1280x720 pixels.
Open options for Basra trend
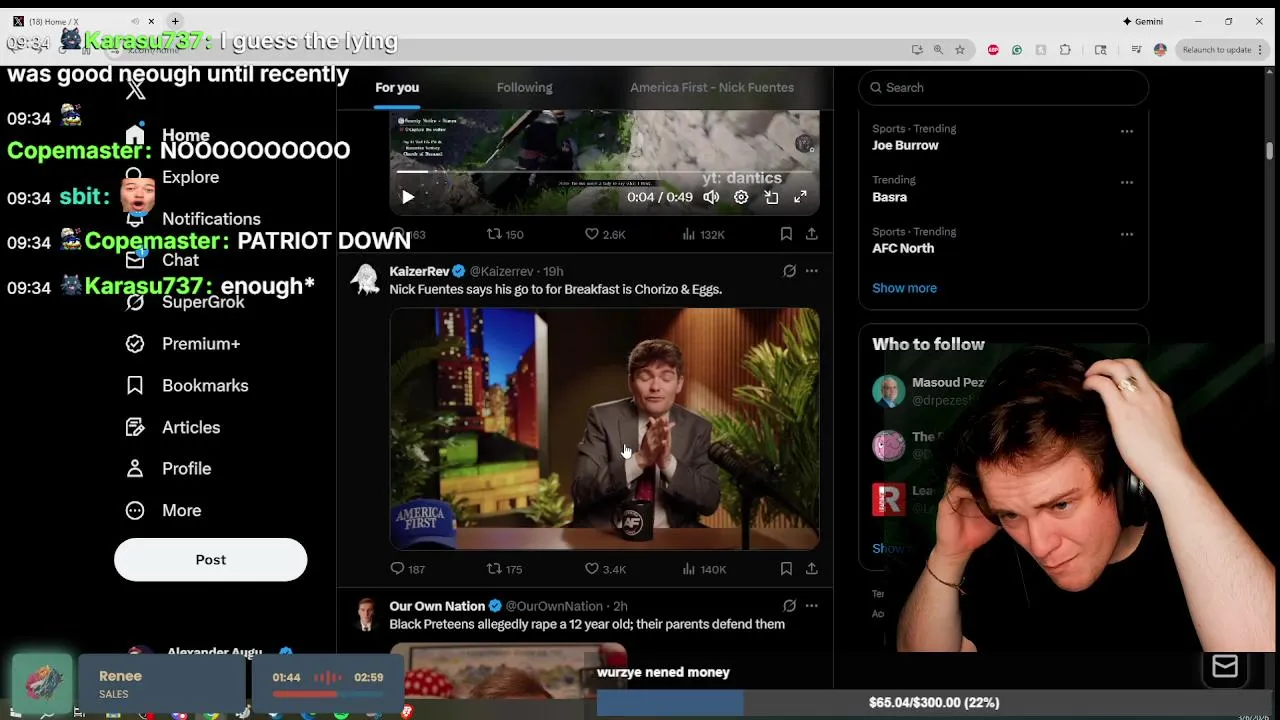(1127, 183)
